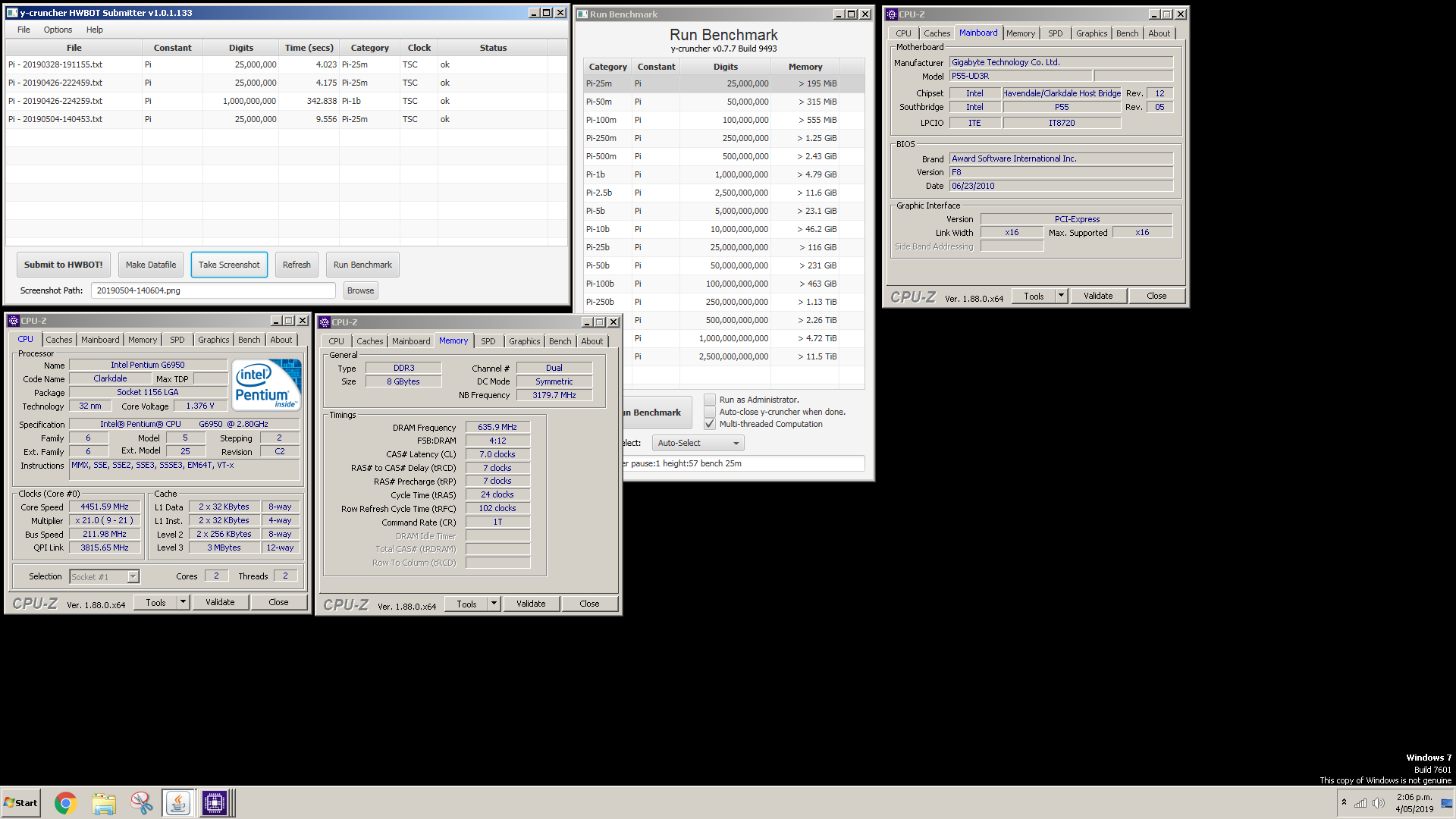1456x819 pixels.
Task: Open the network tray icon
Action: pyautogui.click(x=1360, y=803)
